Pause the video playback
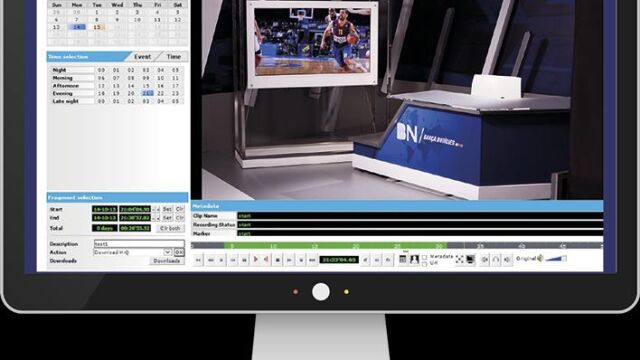Screen dimensions: 640x360 [x=244, y=260]
